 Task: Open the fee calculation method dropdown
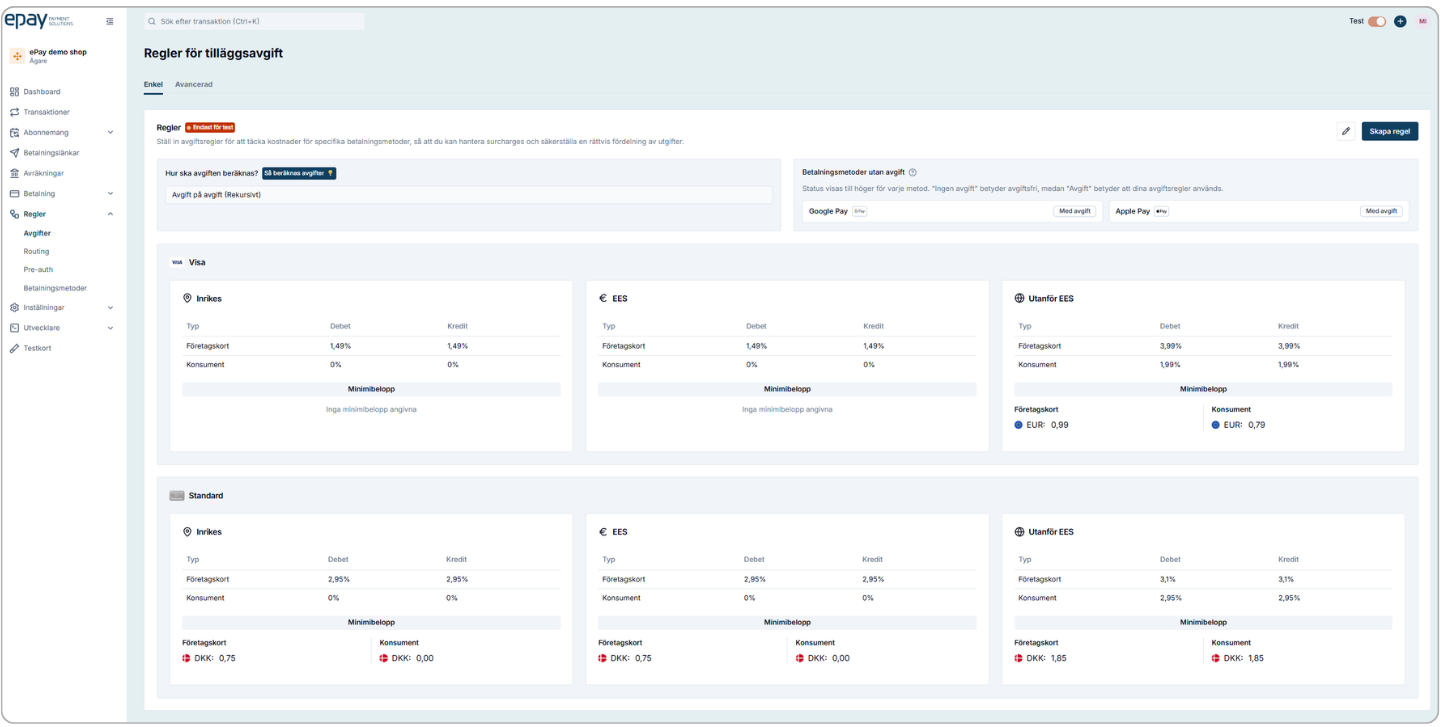pos(468,195)
